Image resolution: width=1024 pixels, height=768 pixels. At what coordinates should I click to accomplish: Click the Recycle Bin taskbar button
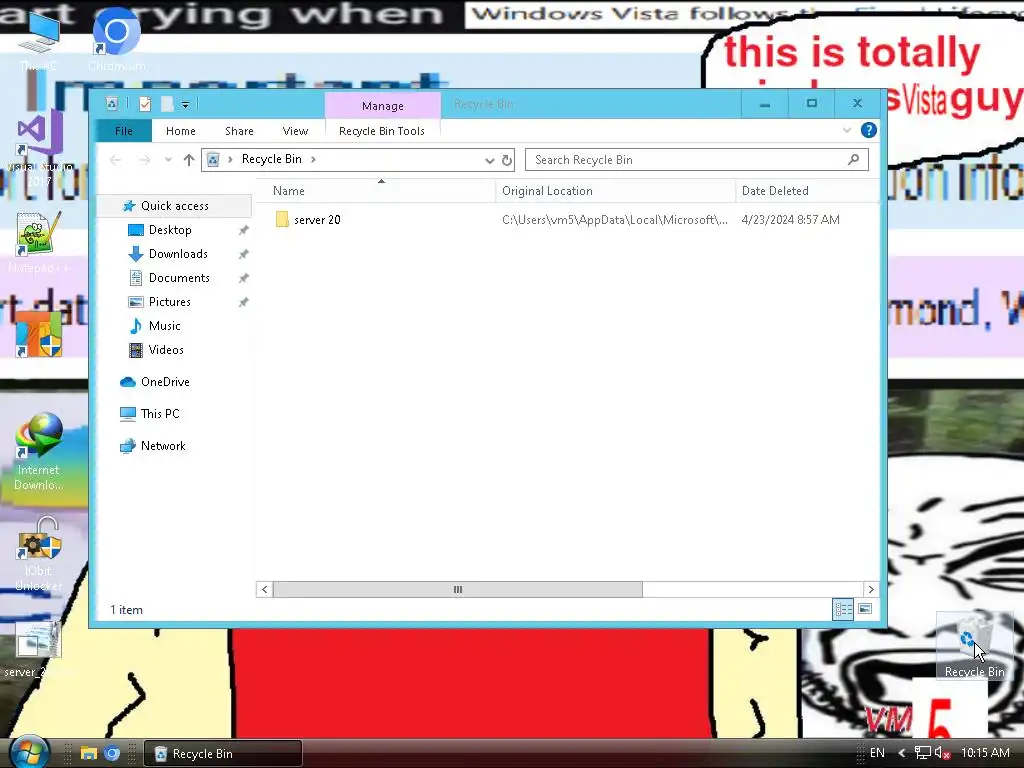pyautogui.click(x=223, y=754)
